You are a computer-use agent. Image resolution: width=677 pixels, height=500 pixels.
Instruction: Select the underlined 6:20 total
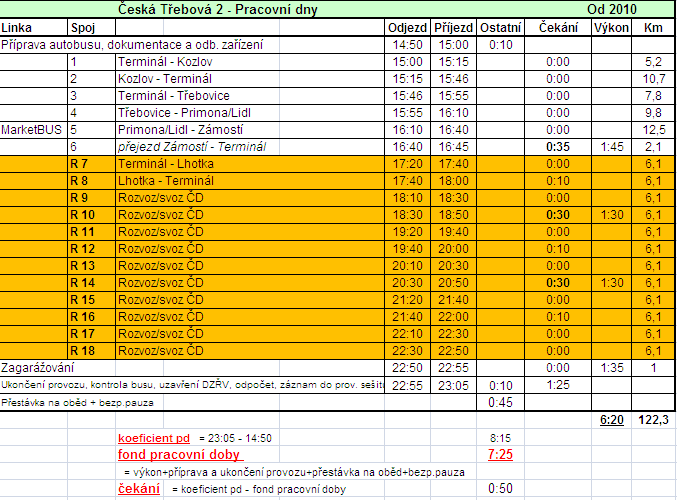[612, 420]
